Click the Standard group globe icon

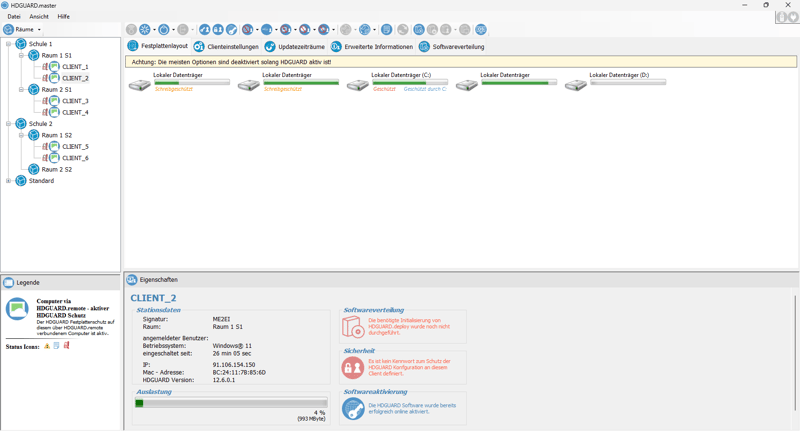(x=21, y=181)
